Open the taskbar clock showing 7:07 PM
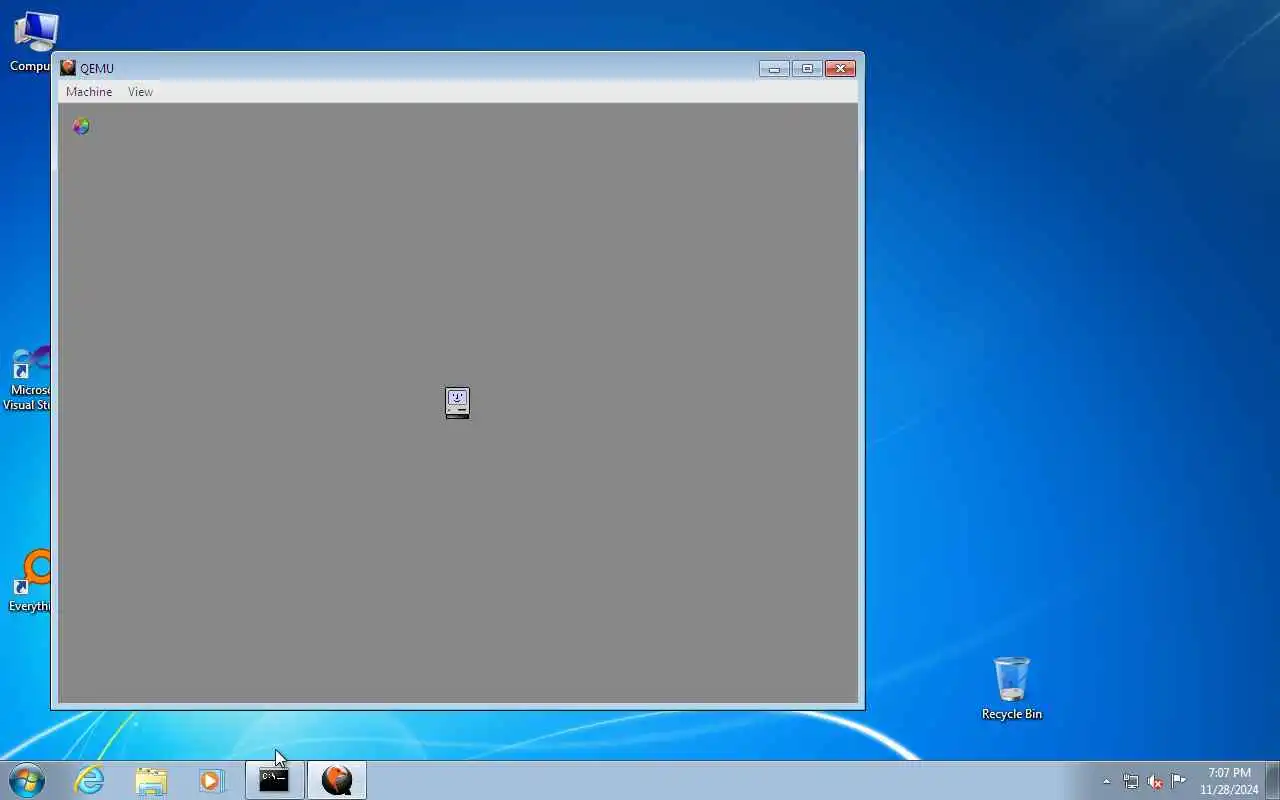Viewport: 1280px width, 800px height. click(x=1229, y=781)
